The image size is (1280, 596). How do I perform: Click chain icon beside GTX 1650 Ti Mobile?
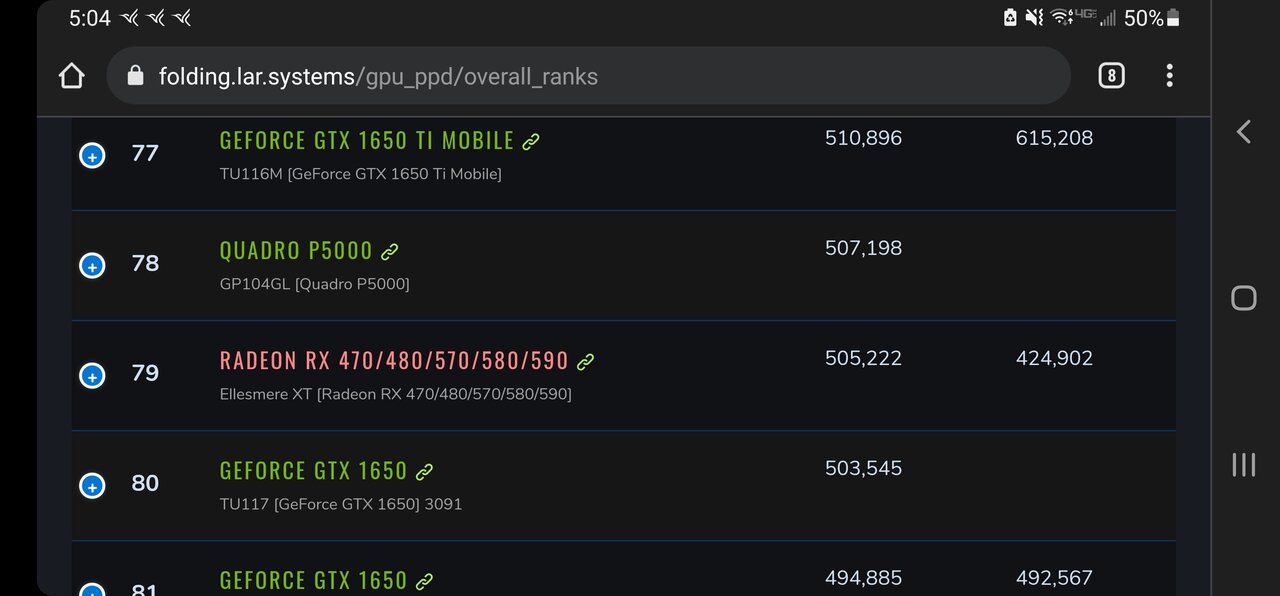[x=531, y=142]
